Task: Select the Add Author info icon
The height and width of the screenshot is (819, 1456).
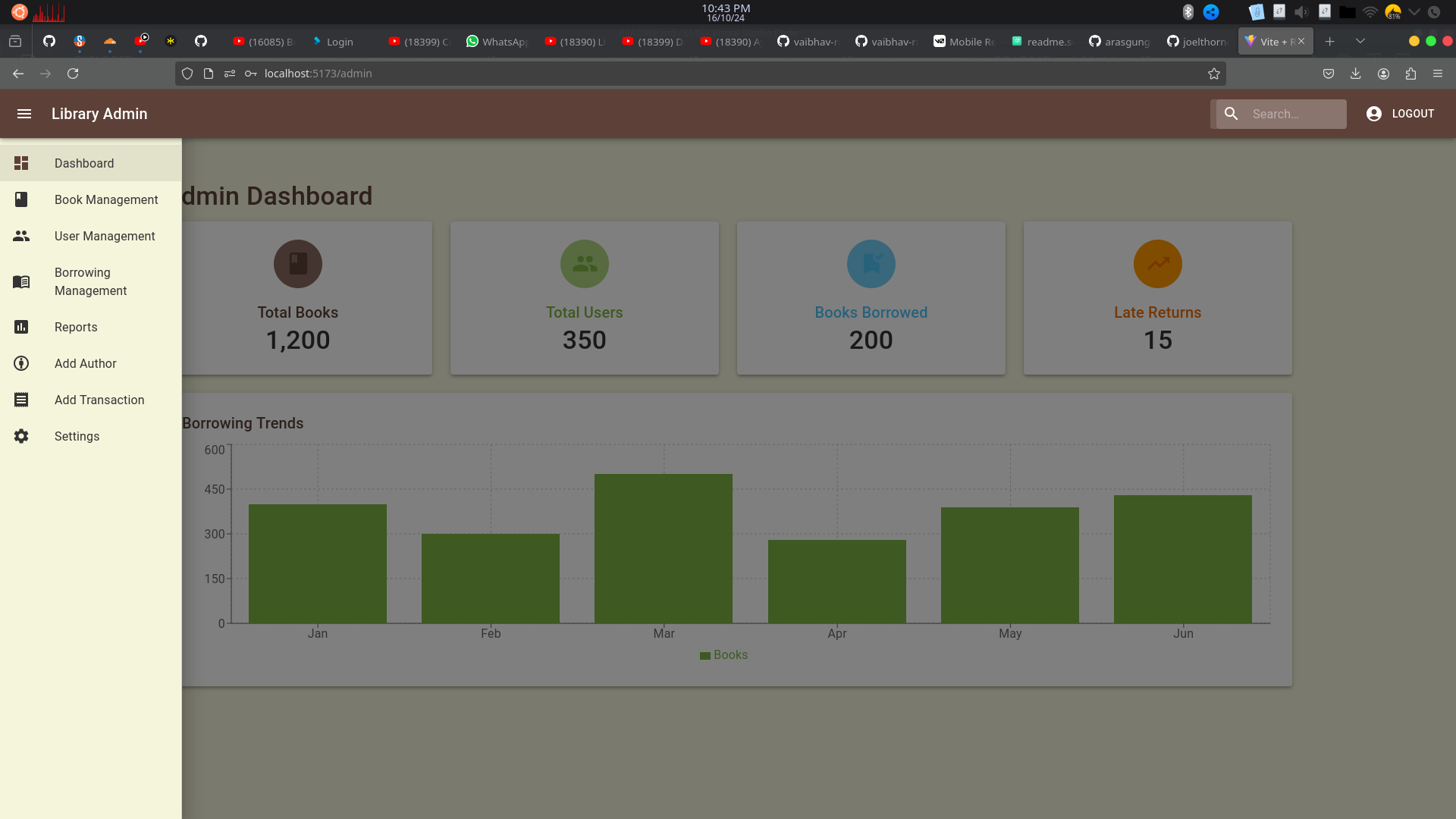Action: click(20, 363)
